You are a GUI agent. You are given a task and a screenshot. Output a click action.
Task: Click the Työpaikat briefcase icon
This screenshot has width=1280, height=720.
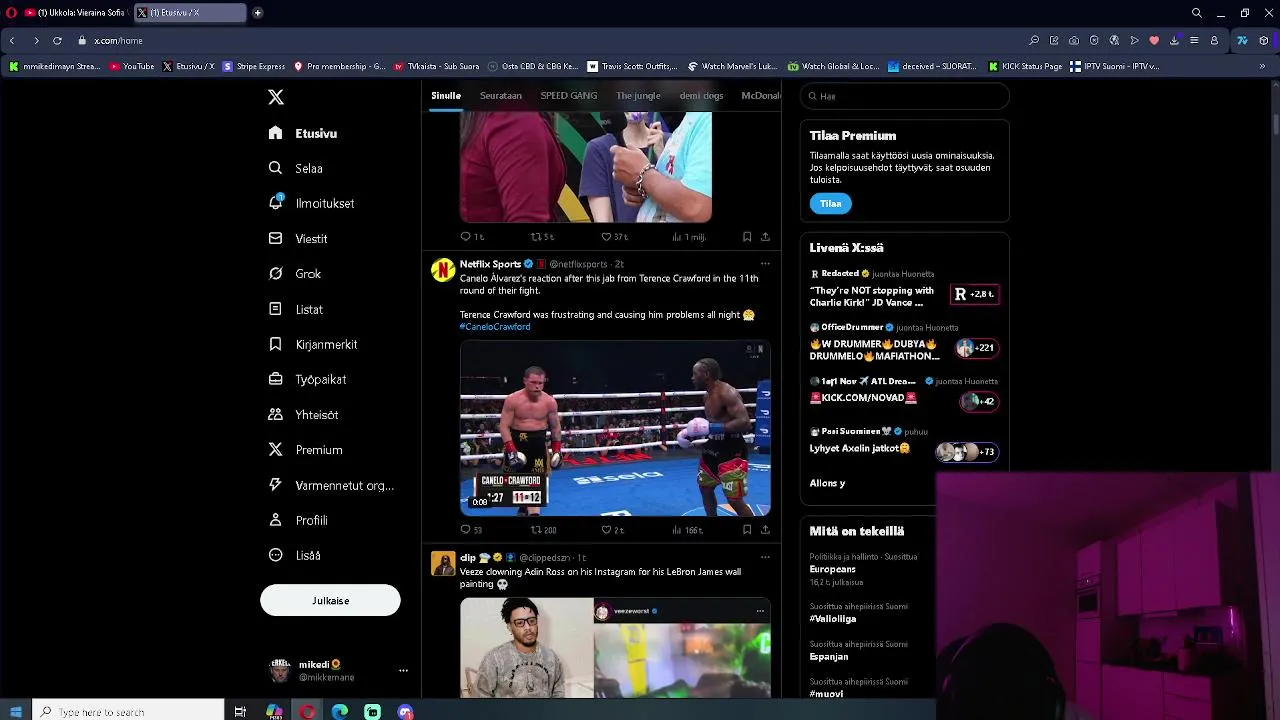pyautogui.click(x=275, y=379)
